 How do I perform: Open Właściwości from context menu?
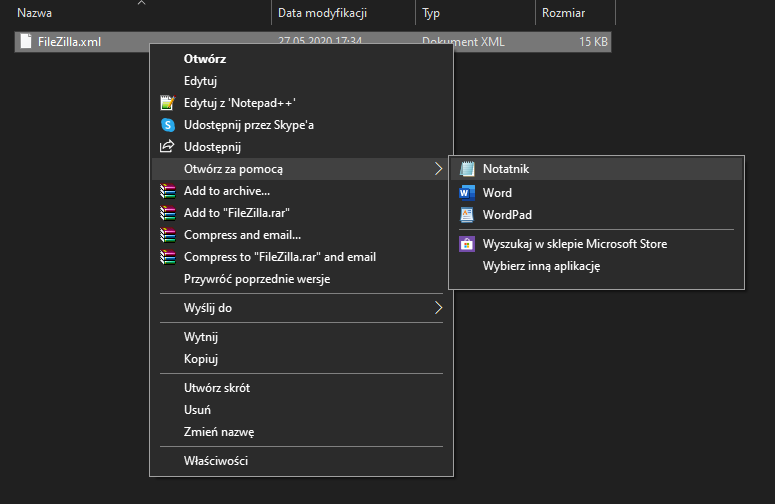pyautogui.click(x=301, y=461)
